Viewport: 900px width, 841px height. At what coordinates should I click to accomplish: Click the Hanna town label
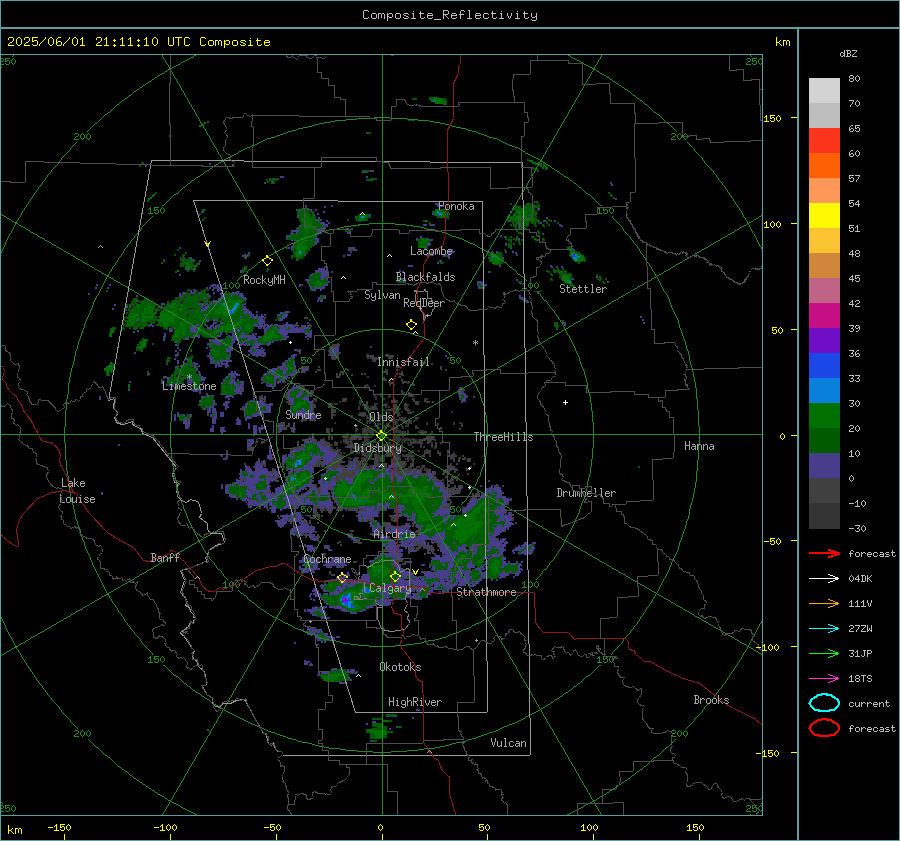tap(699, 446)
